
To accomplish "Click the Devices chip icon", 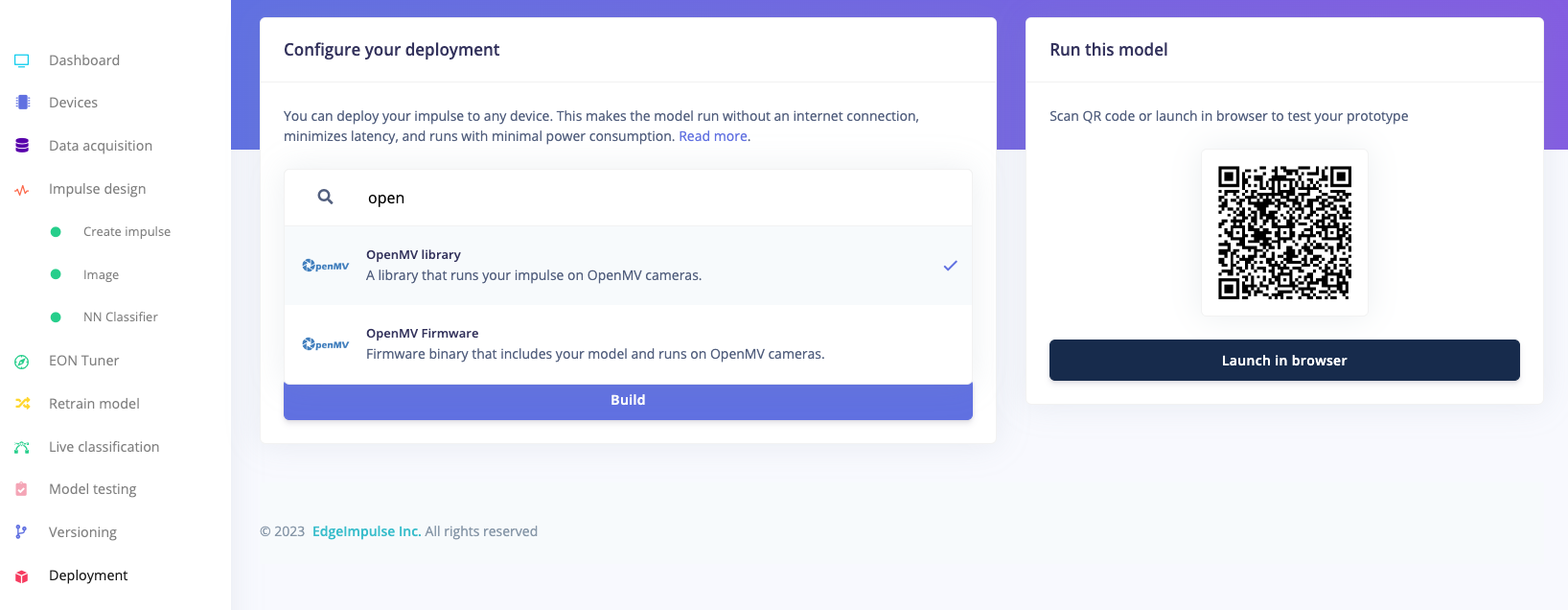I will [x=22, y=103].
